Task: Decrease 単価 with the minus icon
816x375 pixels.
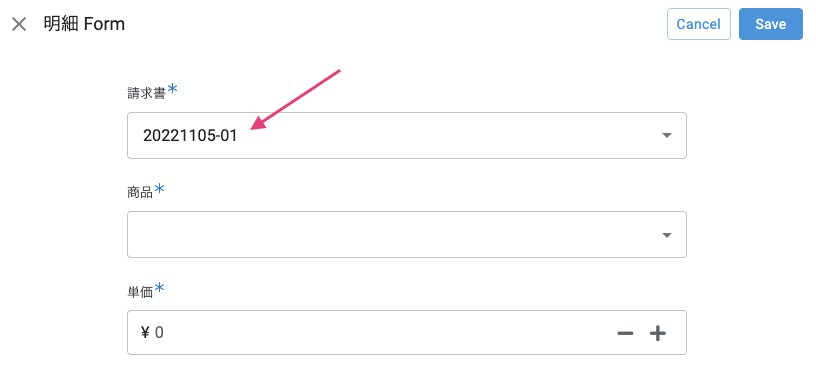Action: tap(625, 333)
